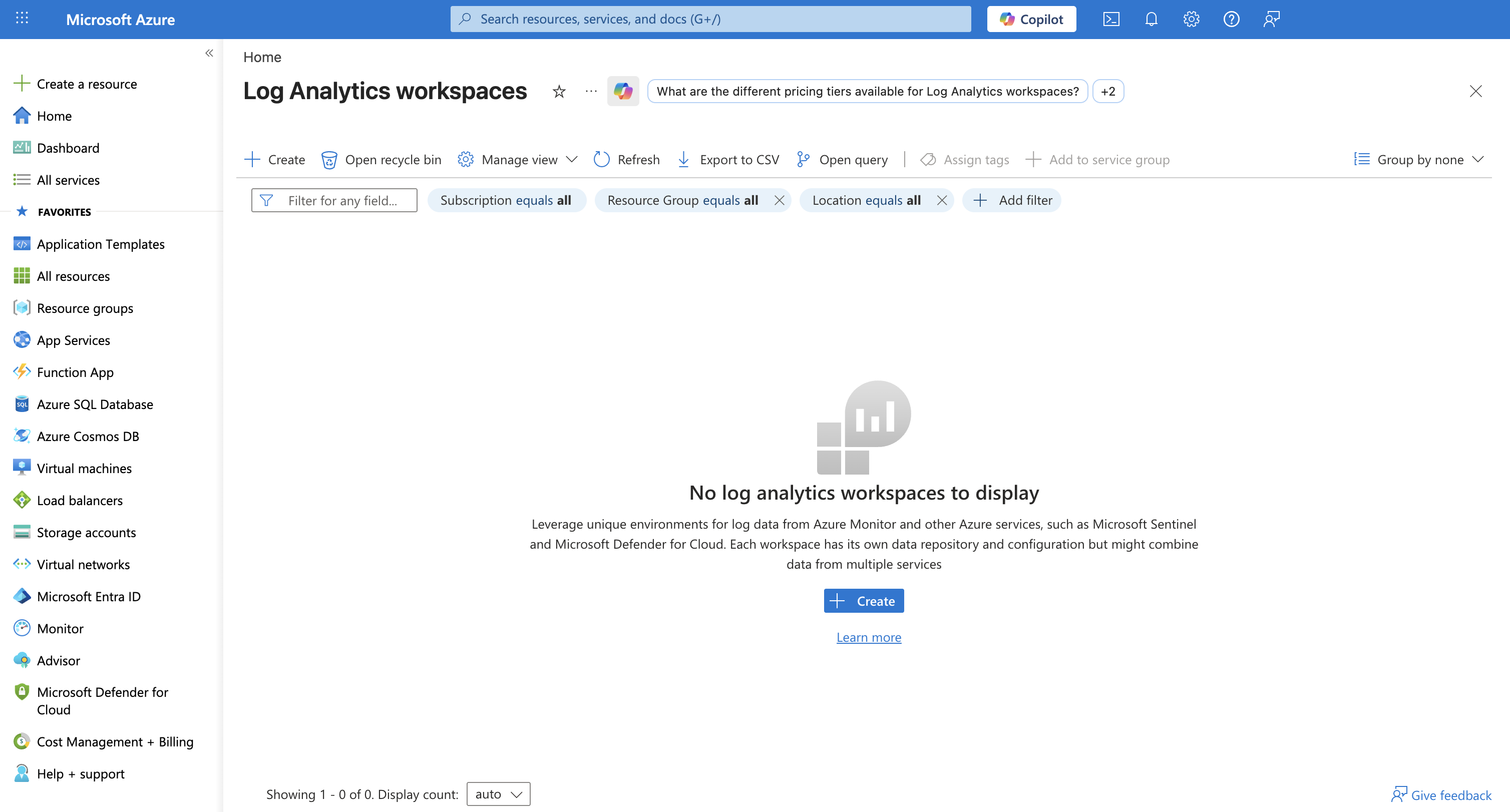This screenshot has height=812, width=1510.
Task: Collapse the left sidebar menu
Action: tap(209, 54)
